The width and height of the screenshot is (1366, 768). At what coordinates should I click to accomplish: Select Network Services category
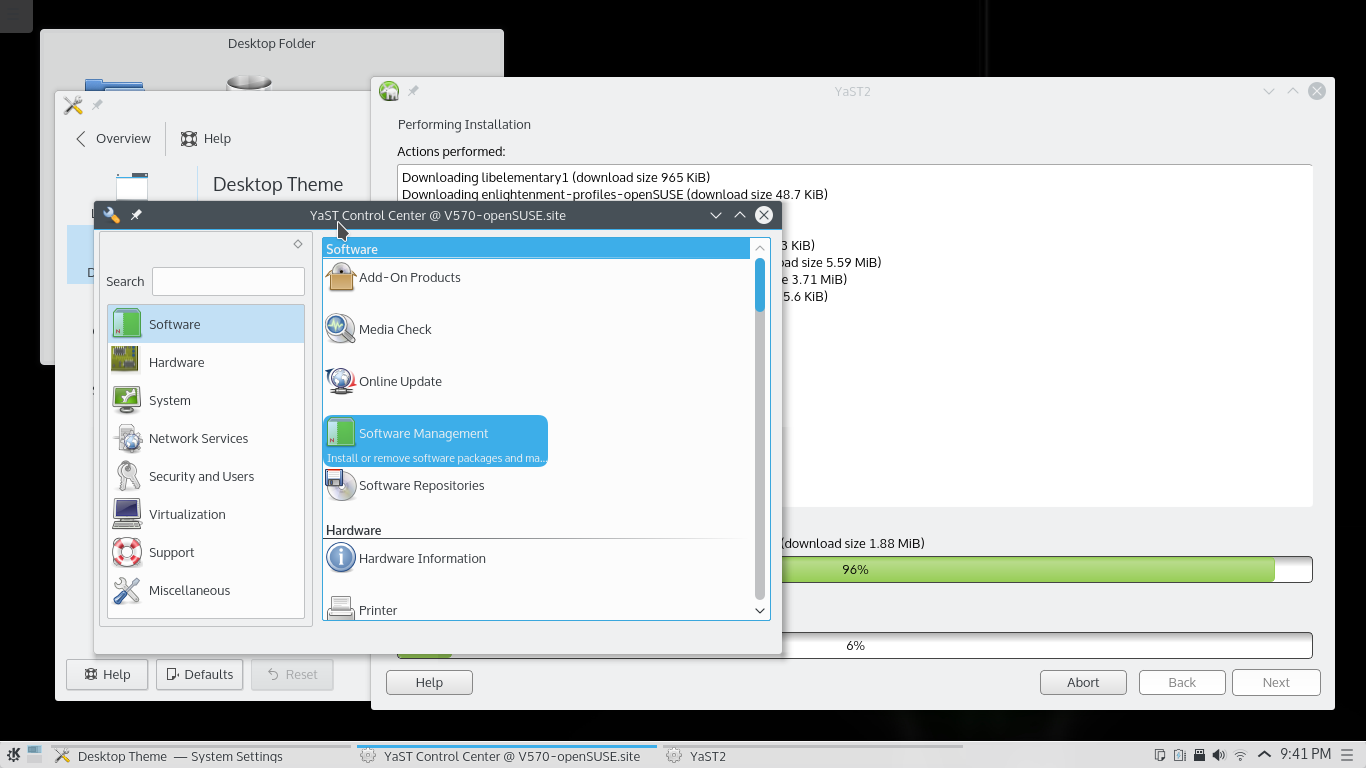[206, 438]
